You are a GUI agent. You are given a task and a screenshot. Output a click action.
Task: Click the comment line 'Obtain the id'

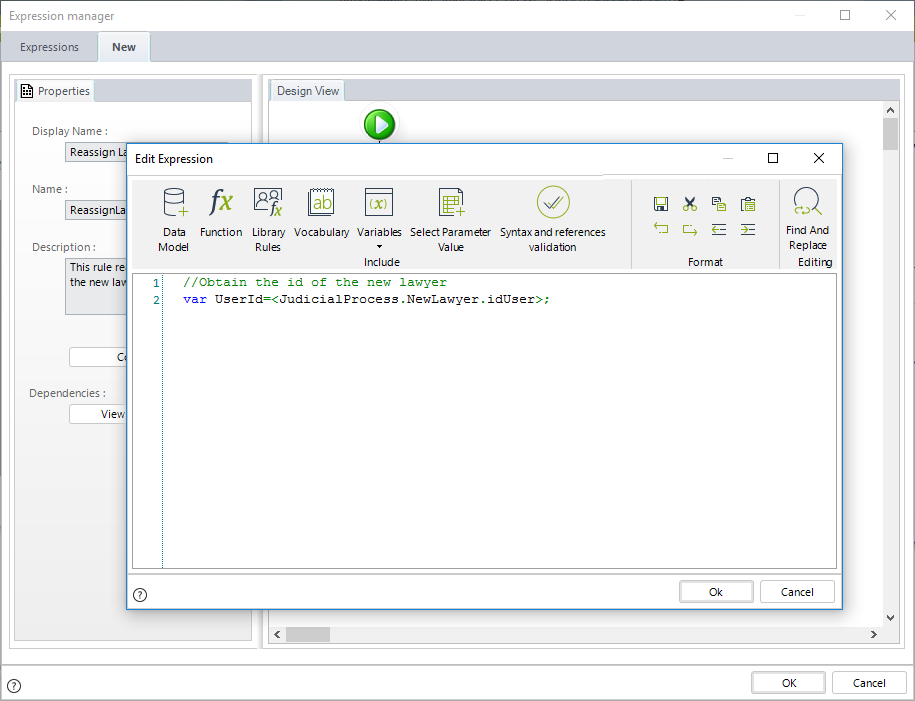(x=315, y=283)
